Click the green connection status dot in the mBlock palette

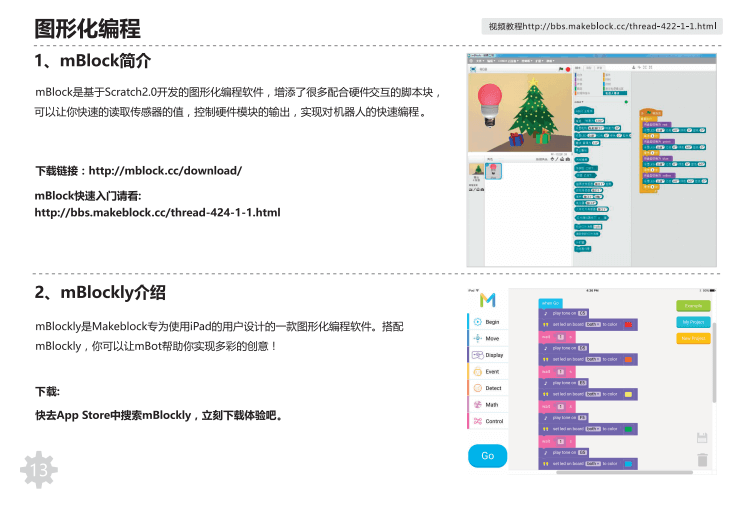(x=626, y=102)
